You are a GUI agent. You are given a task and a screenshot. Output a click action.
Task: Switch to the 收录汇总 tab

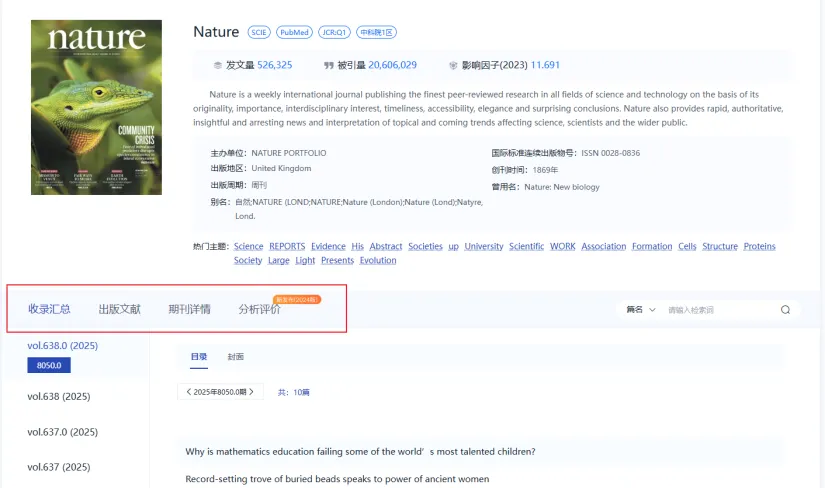[49, 309]
